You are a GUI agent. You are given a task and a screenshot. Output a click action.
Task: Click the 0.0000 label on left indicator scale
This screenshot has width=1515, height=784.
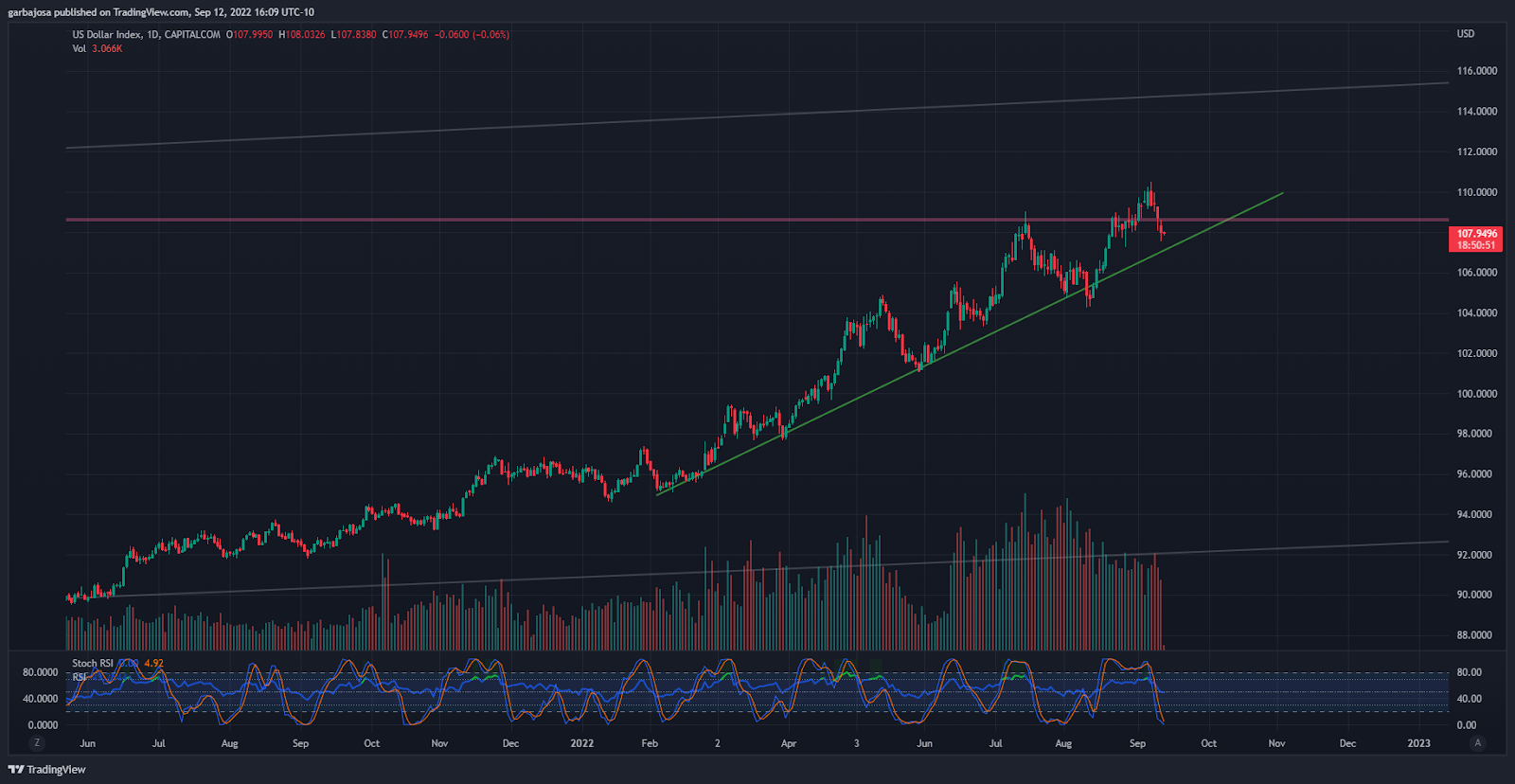(x=43, y=725)
